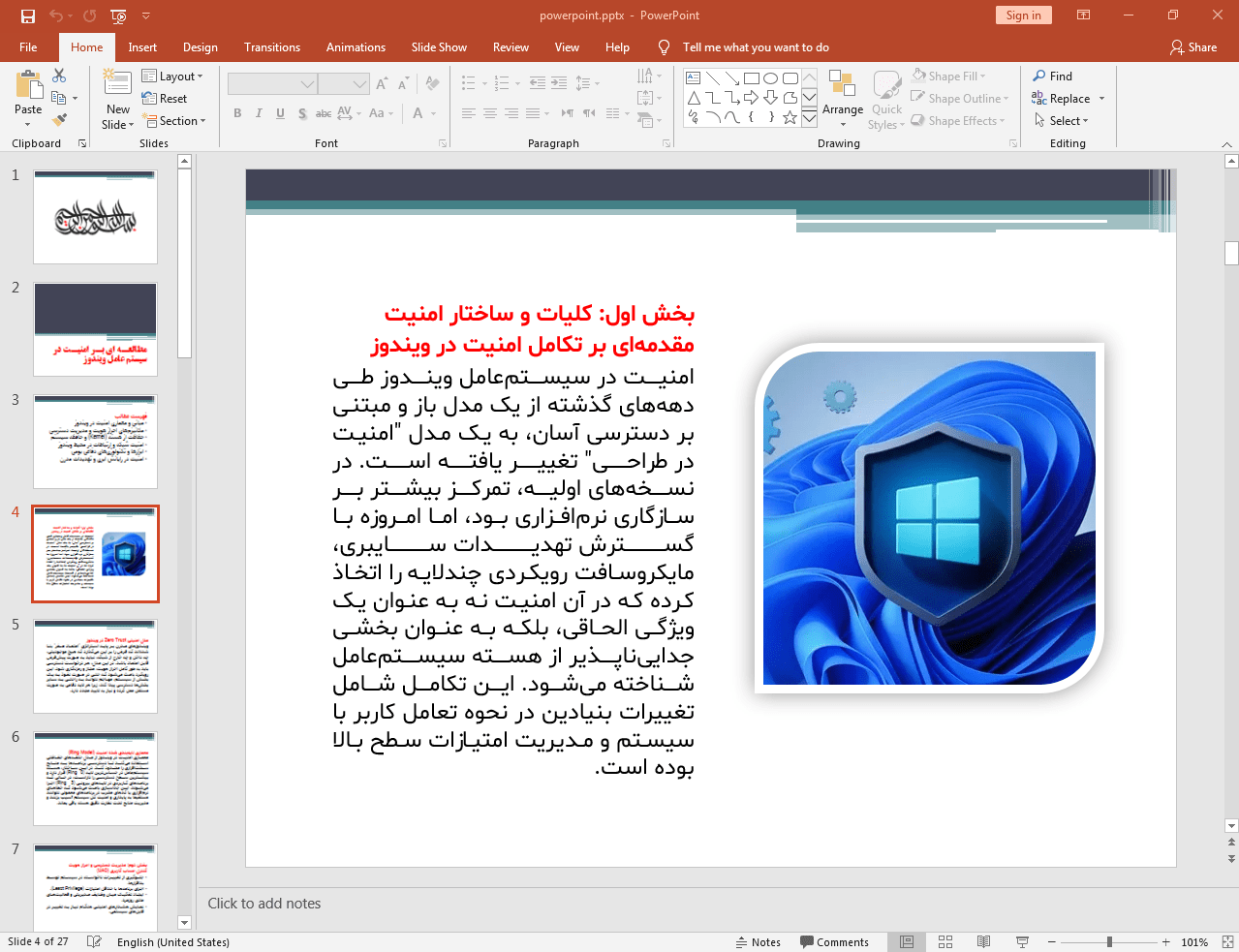Open the File menu tab

[x=28, y=47]
